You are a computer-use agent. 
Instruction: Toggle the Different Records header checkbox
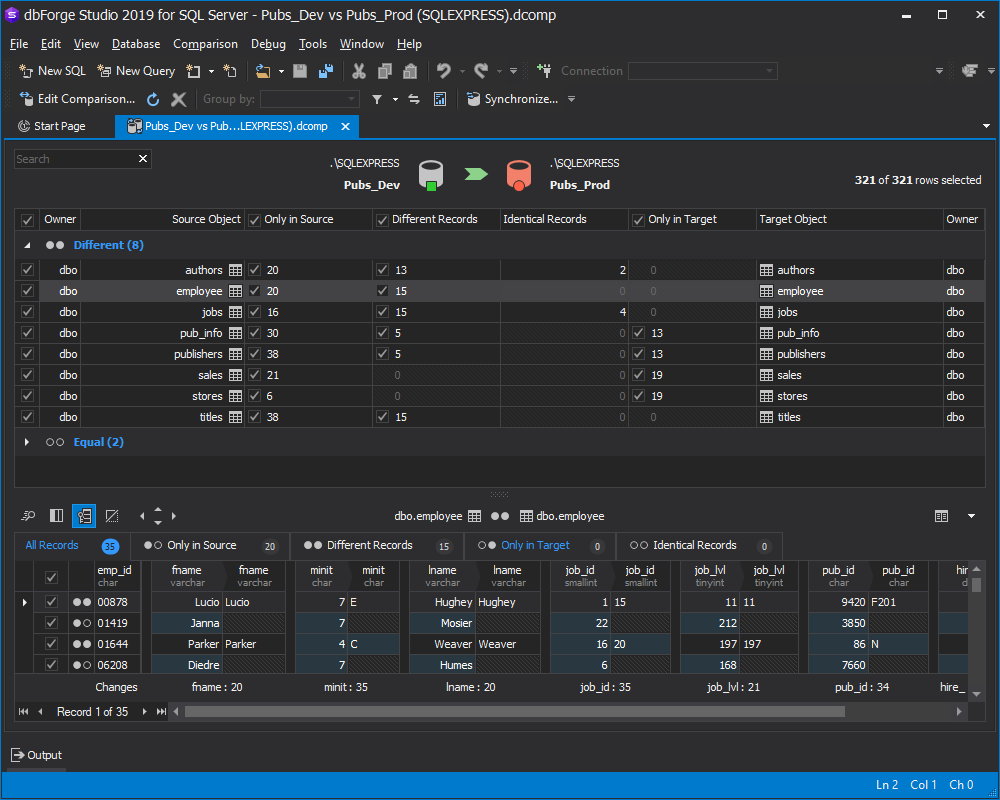pyautogui.click(x=382, y=220)
